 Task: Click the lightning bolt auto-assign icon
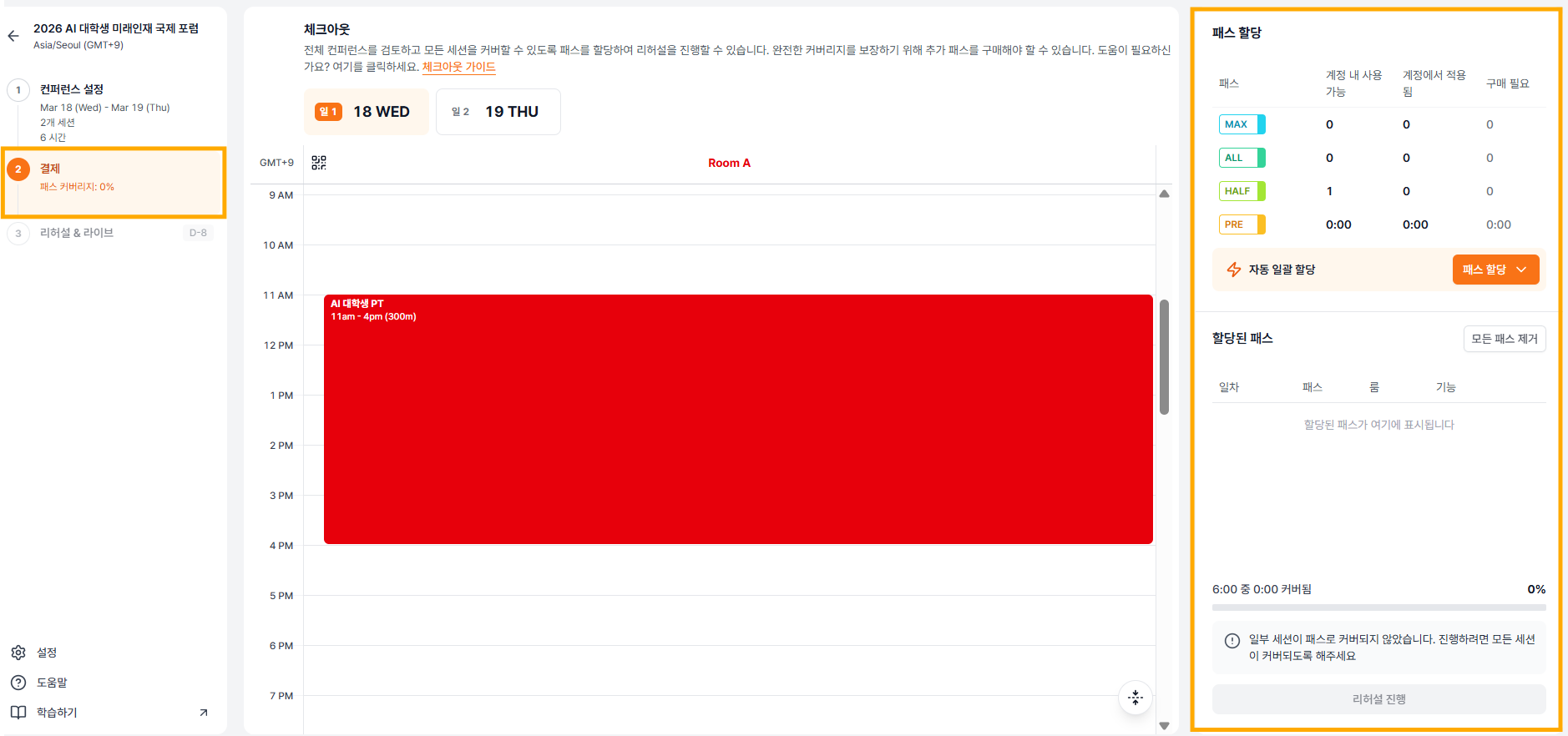pos(1234,270)
